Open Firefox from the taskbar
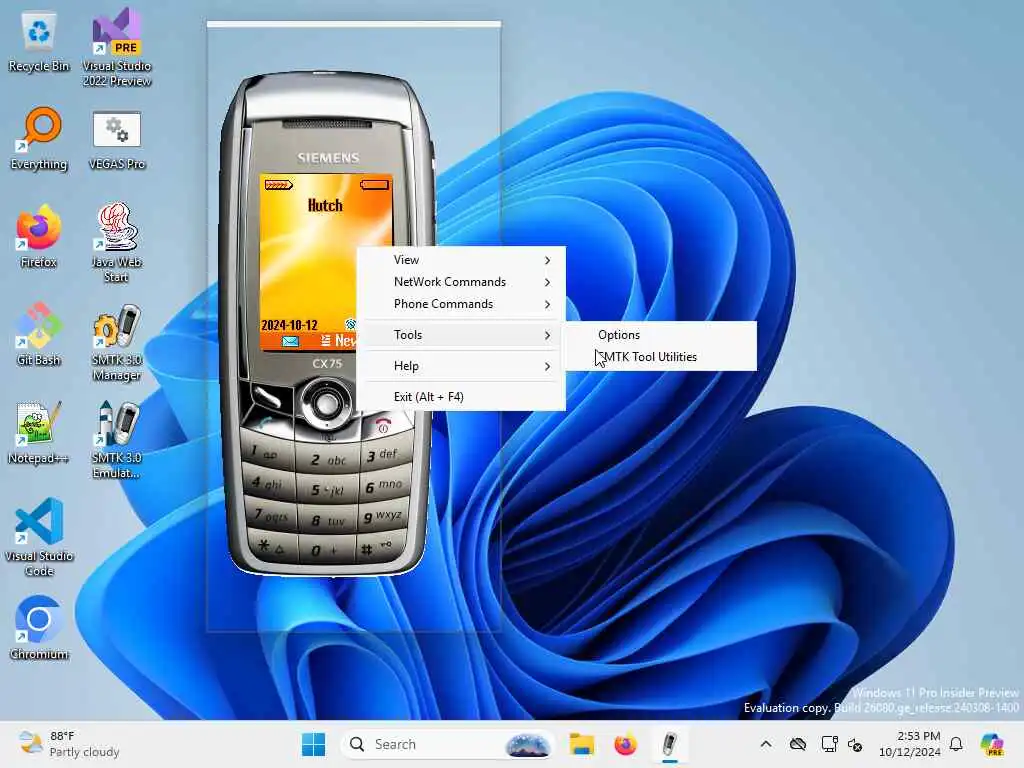 point(625,744)
